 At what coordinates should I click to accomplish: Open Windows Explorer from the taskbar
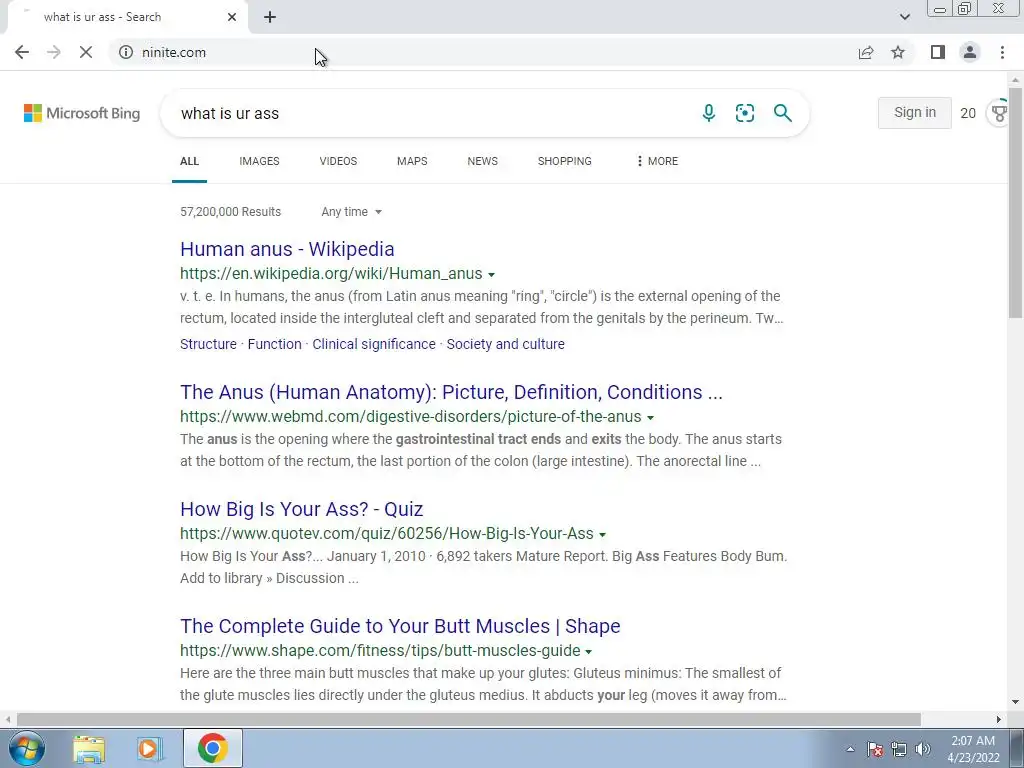(x=89, y=749)
